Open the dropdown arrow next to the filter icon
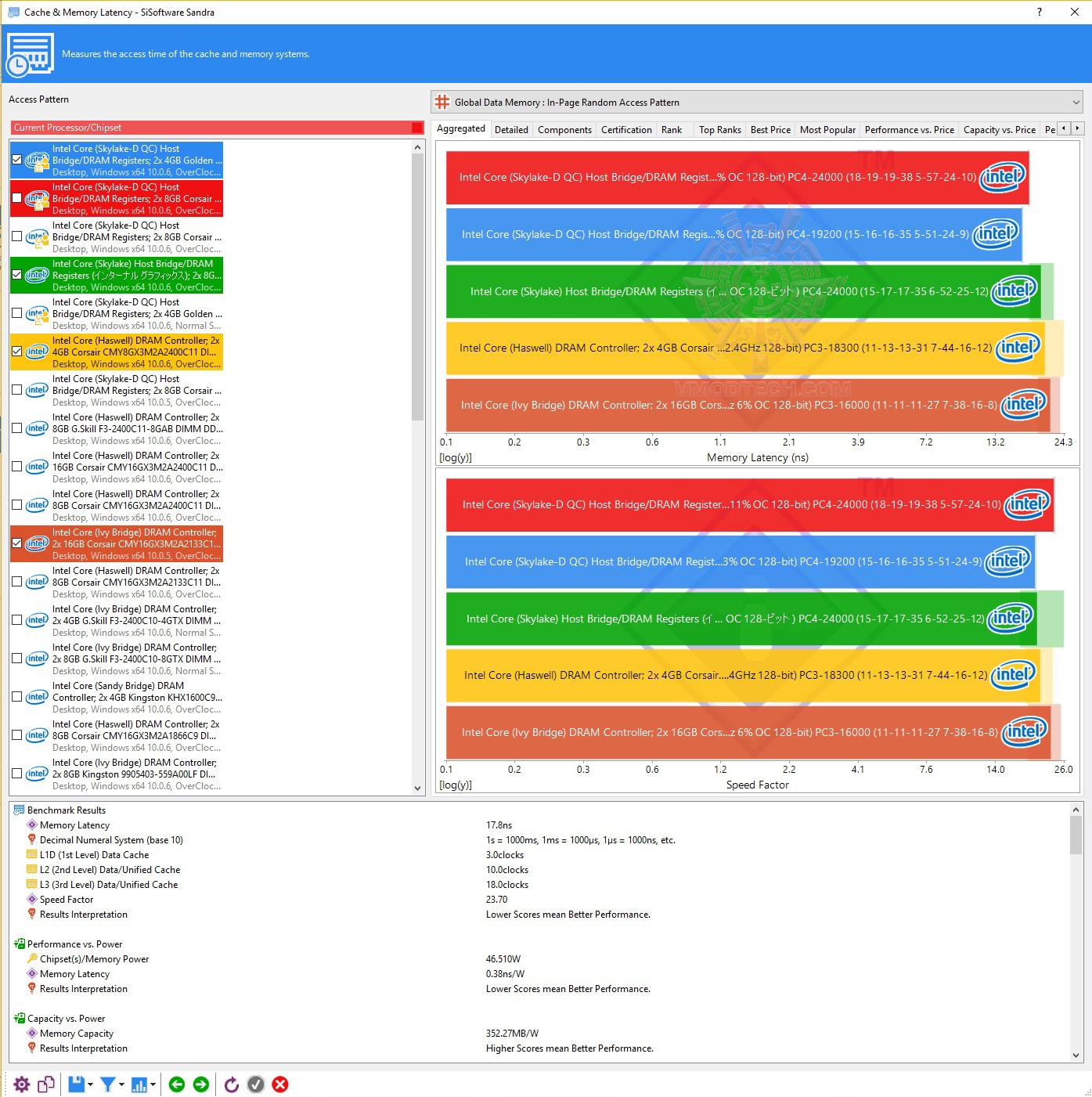Screen dimensions: 1092x1097 121,1084
